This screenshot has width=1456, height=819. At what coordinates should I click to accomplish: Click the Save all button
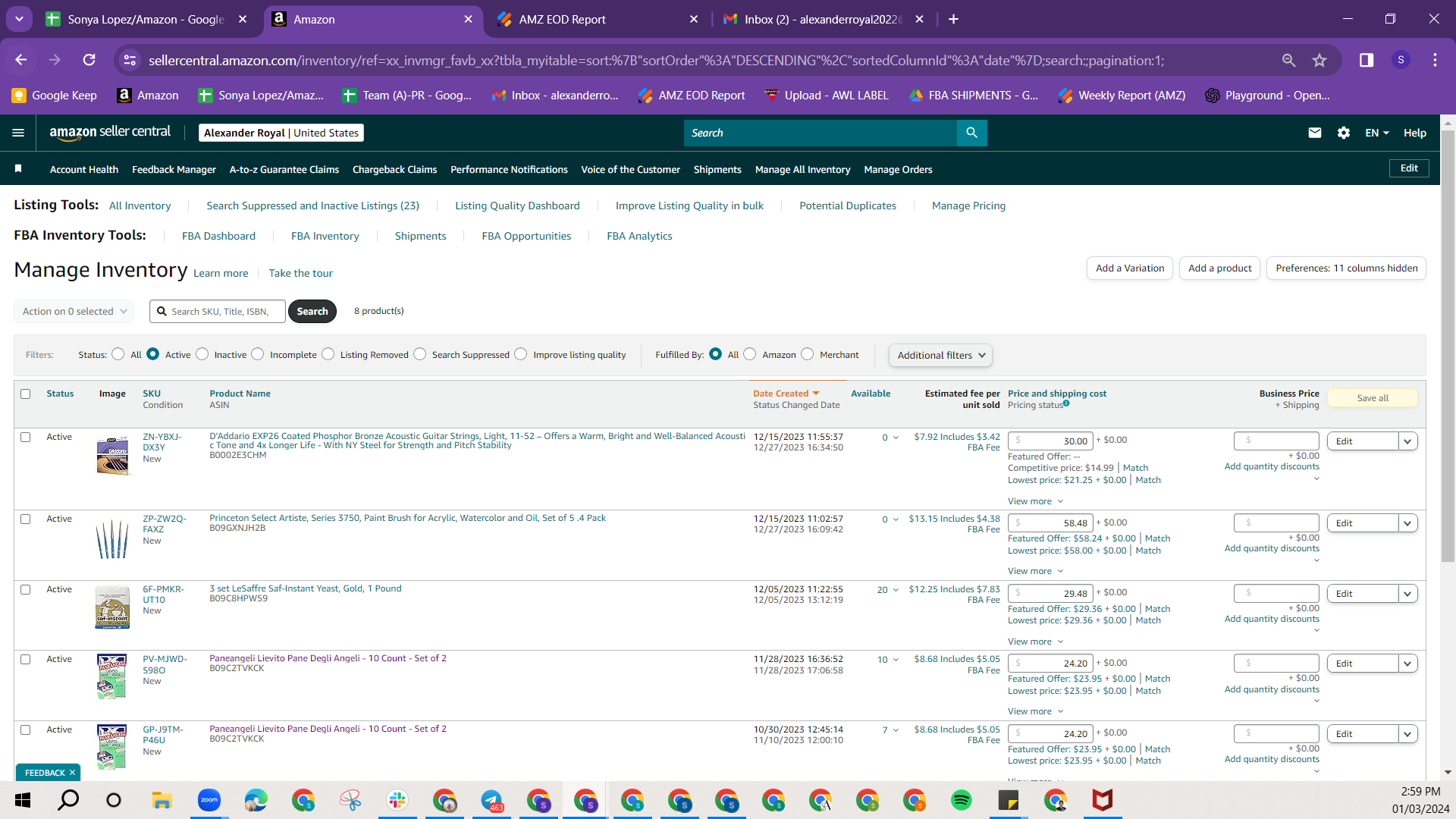coord(1373,398)
